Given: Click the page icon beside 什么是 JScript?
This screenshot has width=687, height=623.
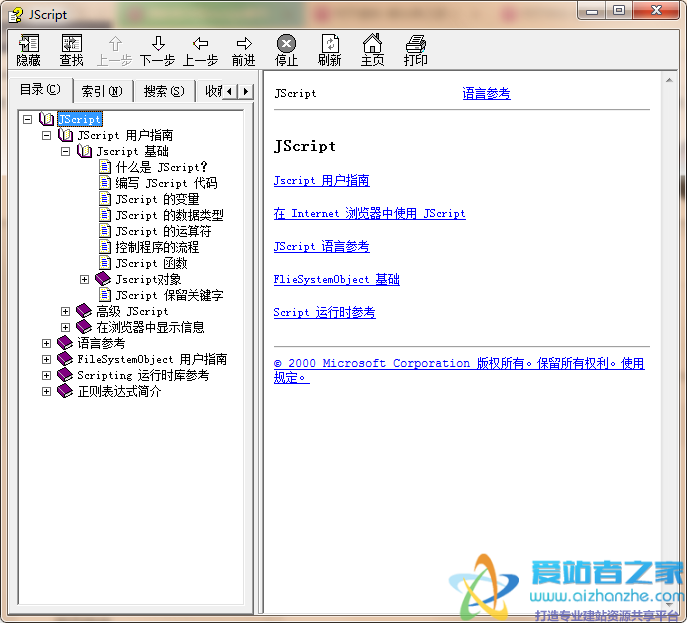Looking at the screenshot, I should 105,167.
